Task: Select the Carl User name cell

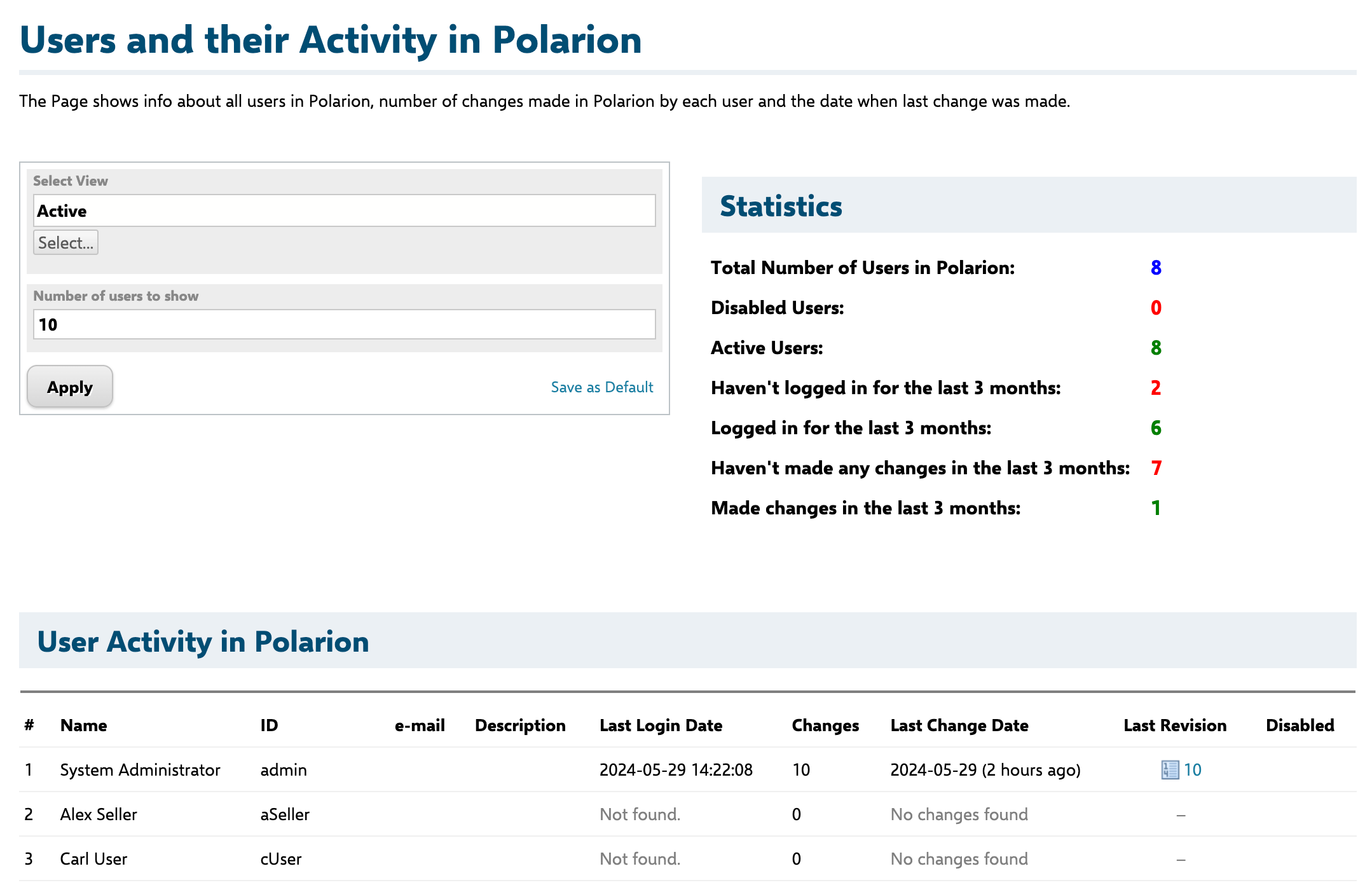Action: point(93,859)
